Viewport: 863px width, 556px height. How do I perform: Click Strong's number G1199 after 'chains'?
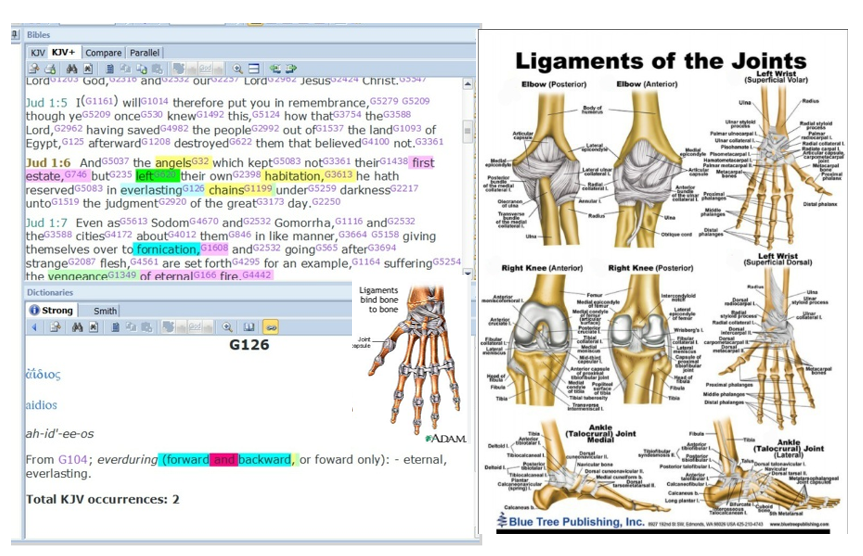(x=258, y=188)
